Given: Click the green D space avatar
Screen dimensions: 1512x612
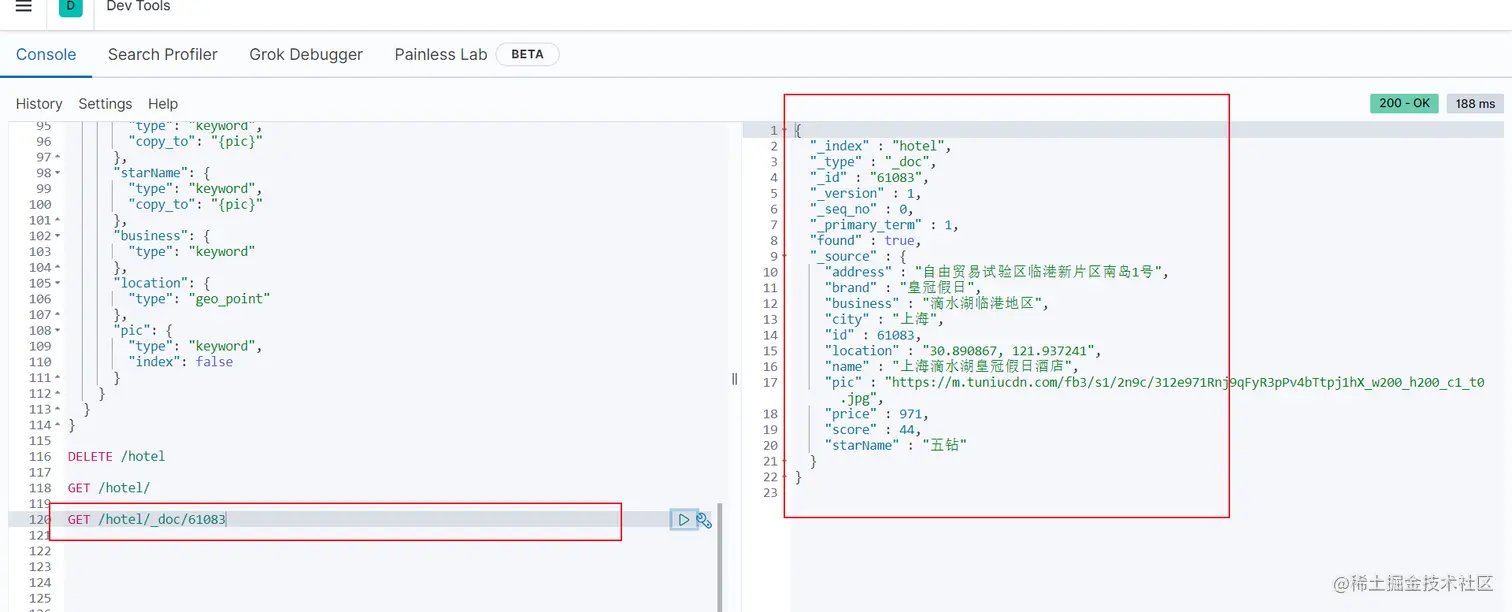Looking at the screenshot, I should click(x=71, y=6).
